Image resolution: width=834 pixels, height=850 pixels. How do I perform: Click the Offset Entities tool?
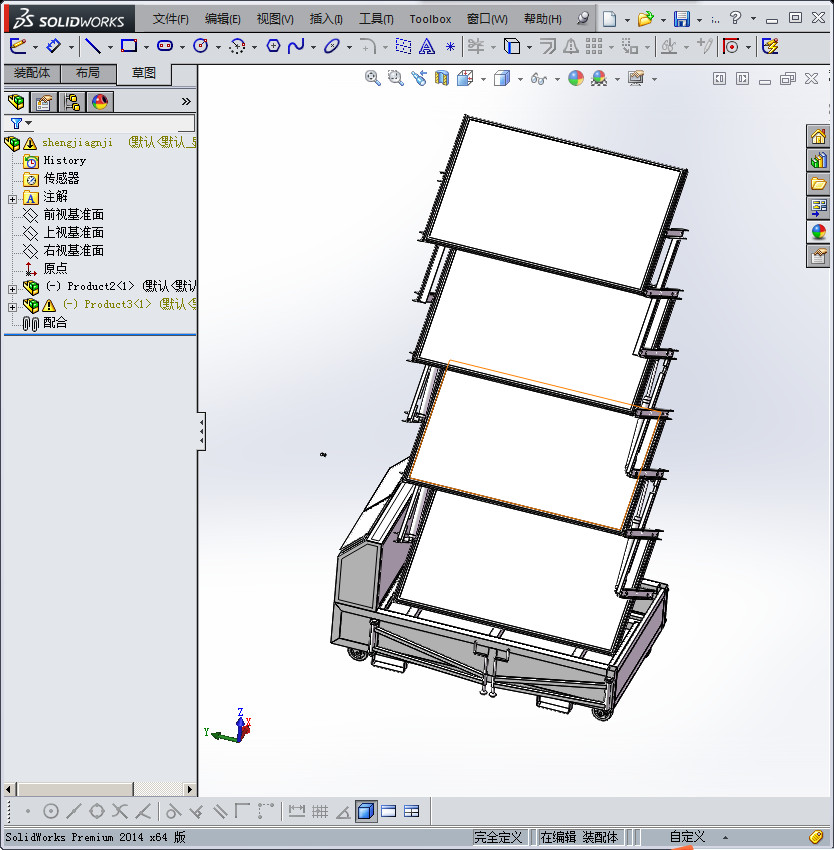(x=548, y=47)
